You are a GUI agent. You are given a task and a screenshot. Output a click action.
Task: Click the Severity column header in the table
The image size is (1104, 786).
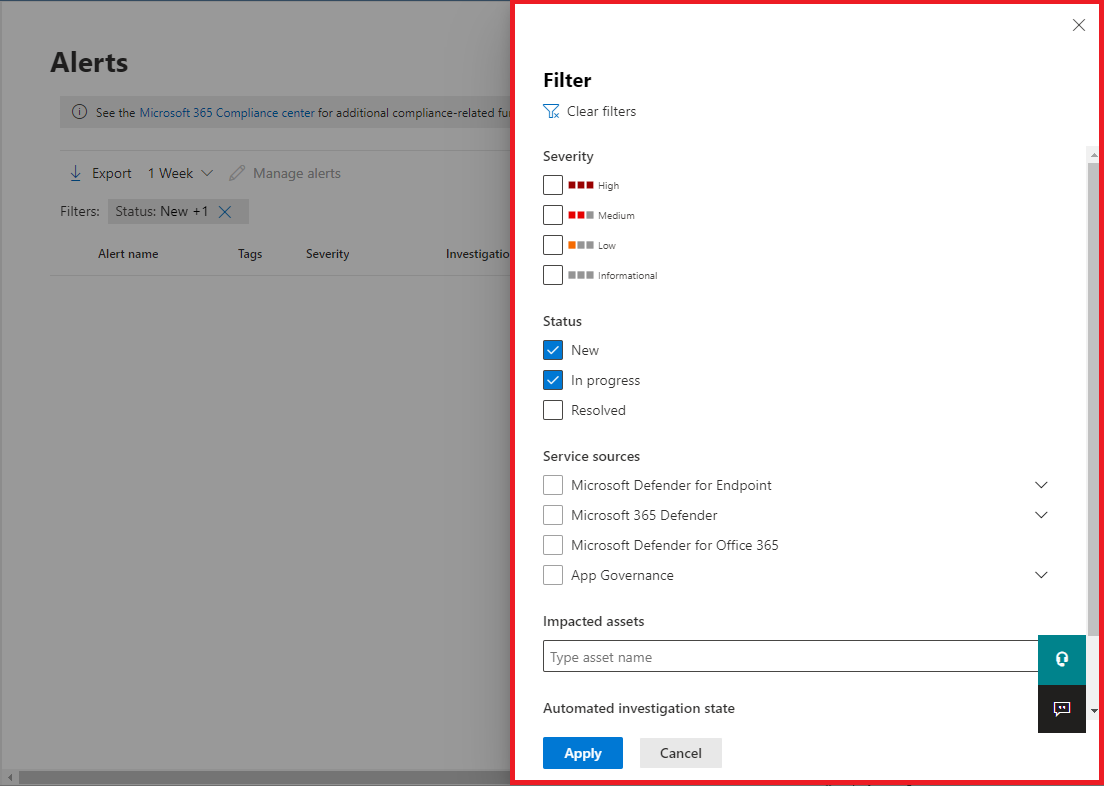click(327, 254)
